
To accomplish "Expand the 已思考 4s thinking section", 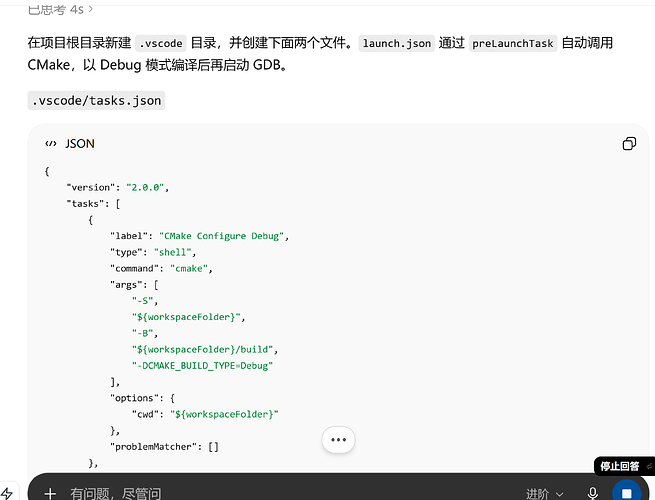I will pos(60,9).
